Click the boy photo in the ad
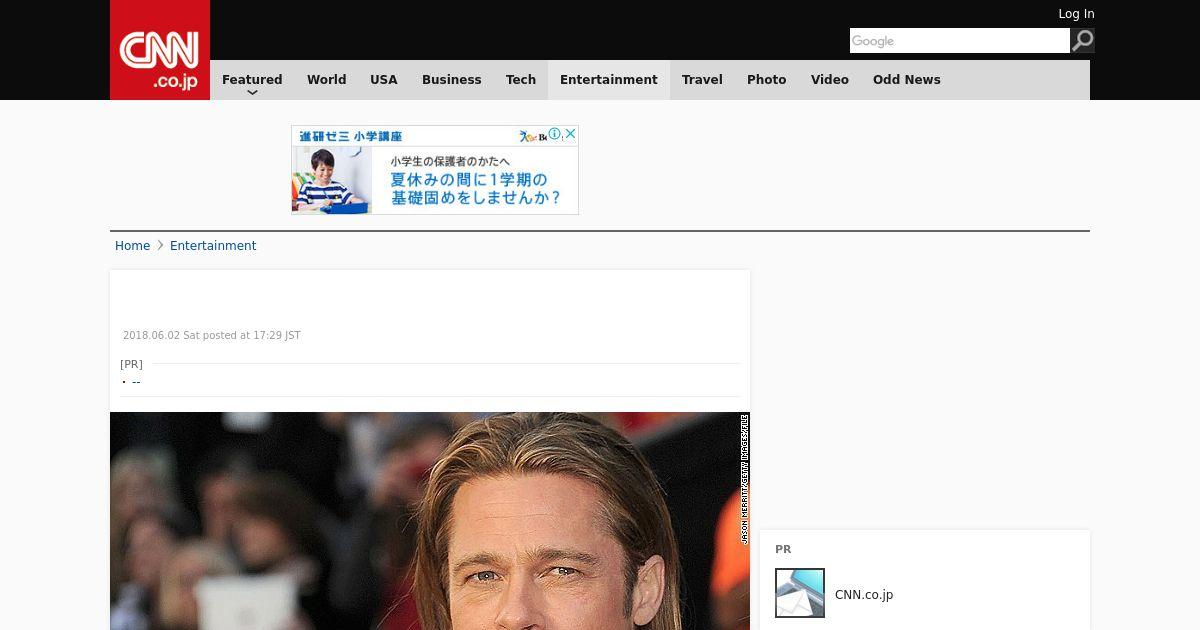 pos(332,180)
